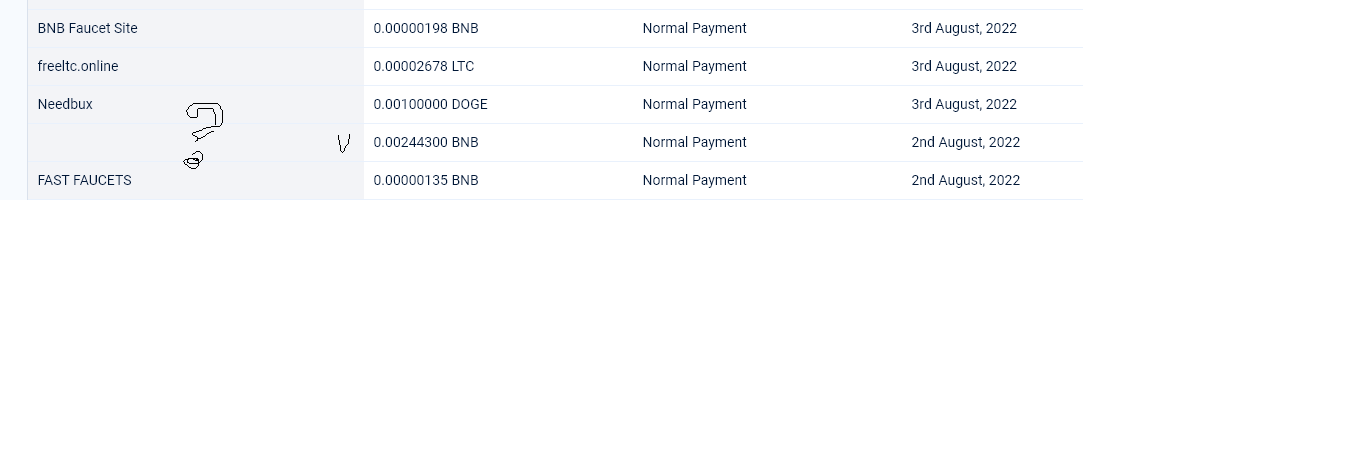Image resolution: width=1360 pixels, height=460 pixels.
Task: Open the FAST FAUCETS entry
Action: point(85,180)
